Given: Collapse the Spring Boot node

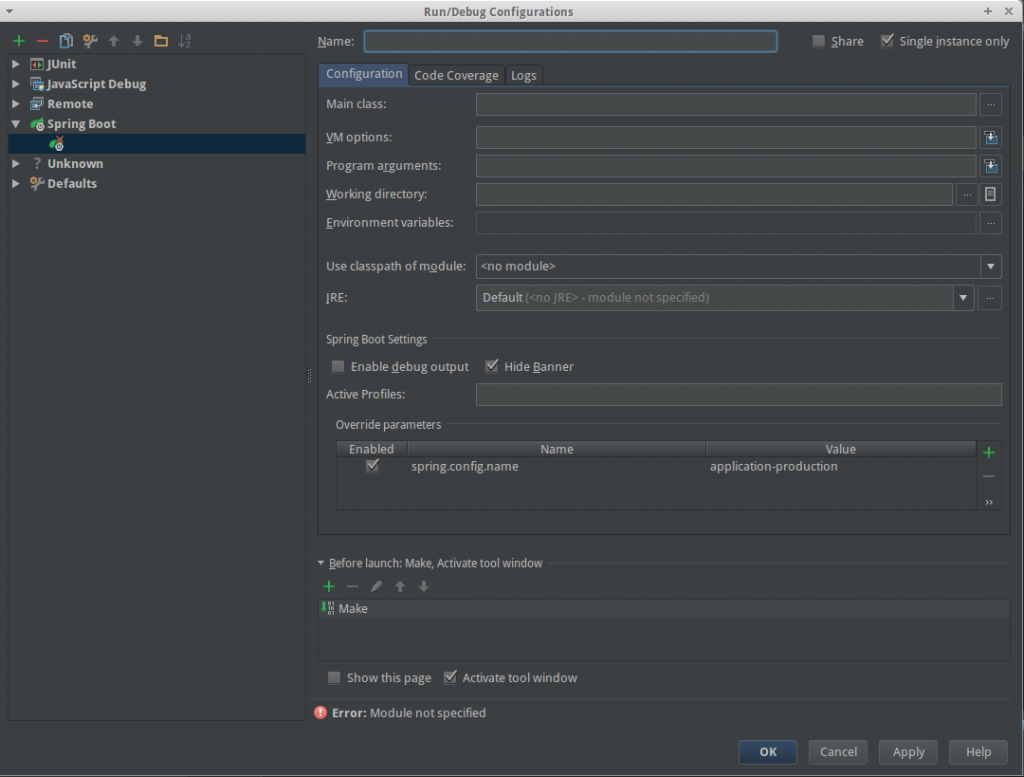Looking at the screenshot, I should [x=16, y=123].
